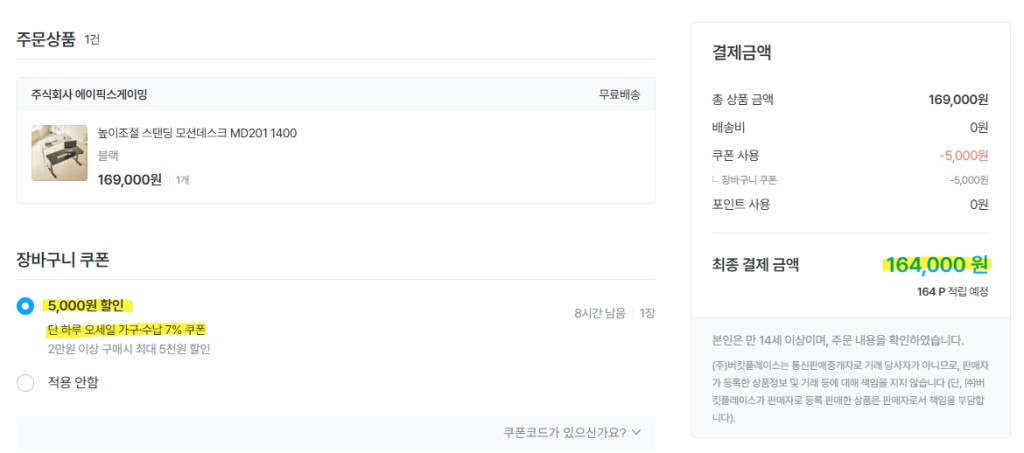Click the chevron next to 쿠폰코드가 있으신가요?
The image size is (1024, 453).
[x=637, y=433]
